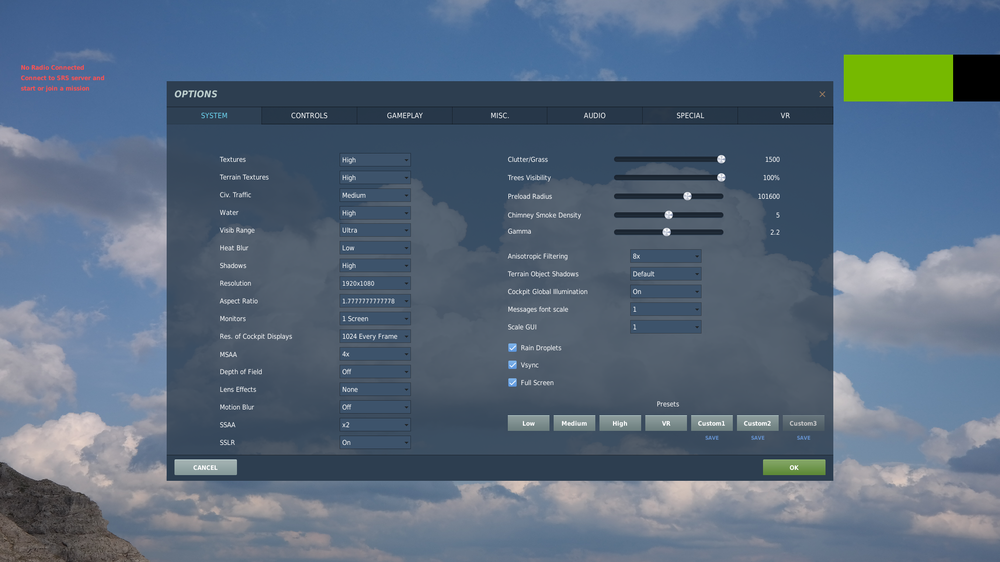Expand the Monitors dropdown

(375, 319)
